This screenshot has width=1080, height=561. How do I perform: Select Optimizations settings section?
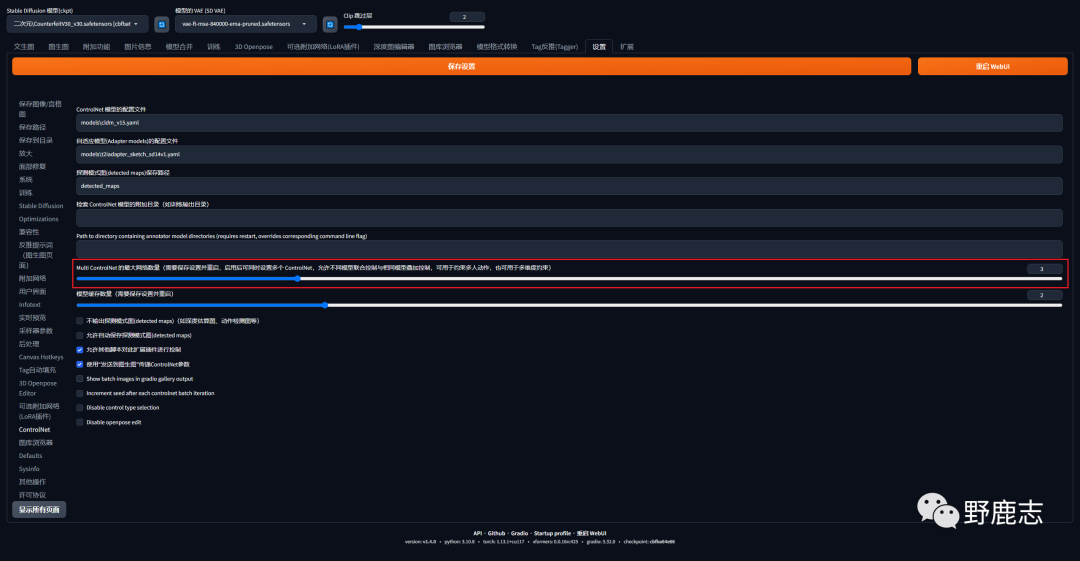pyautogui.click(x=39, y=219)
